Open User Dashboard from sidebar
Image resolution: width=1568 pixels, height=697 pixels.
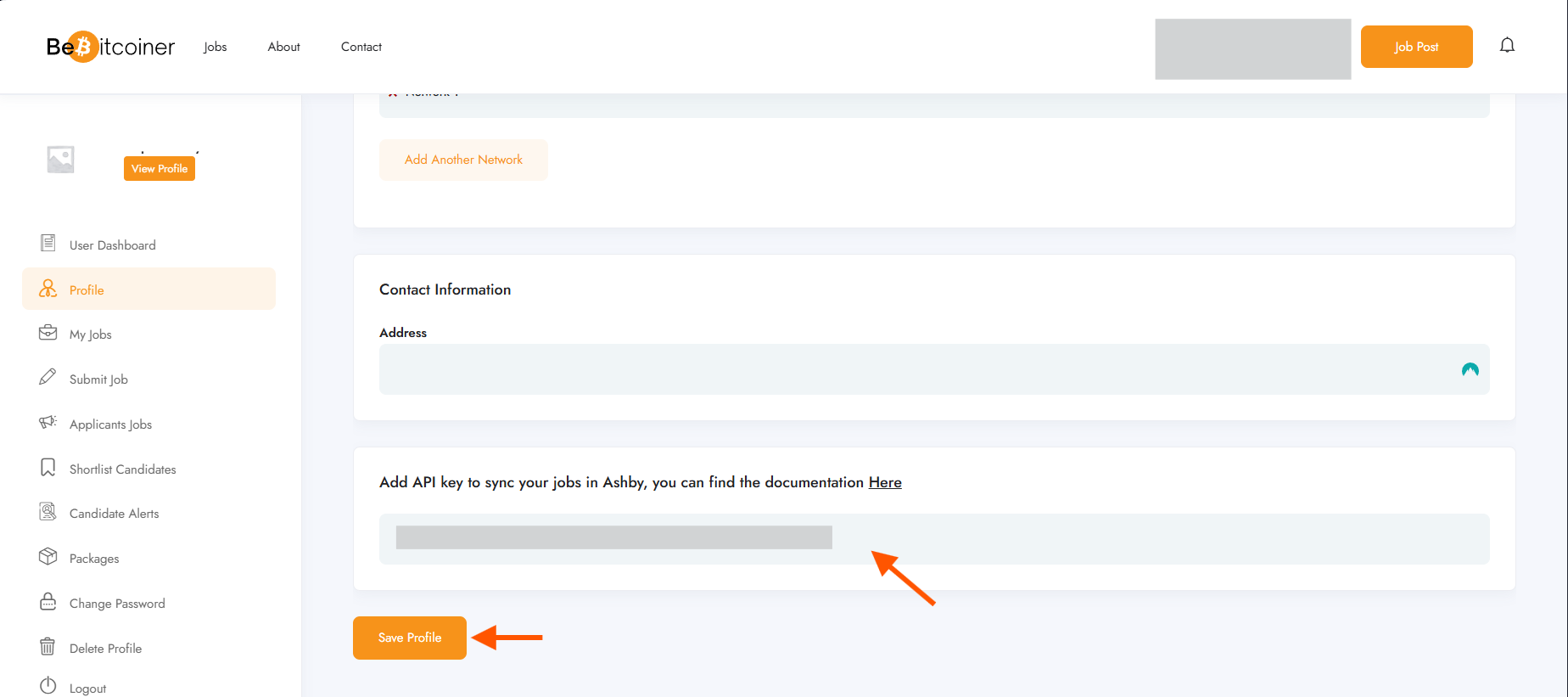[x=112, y=245]
